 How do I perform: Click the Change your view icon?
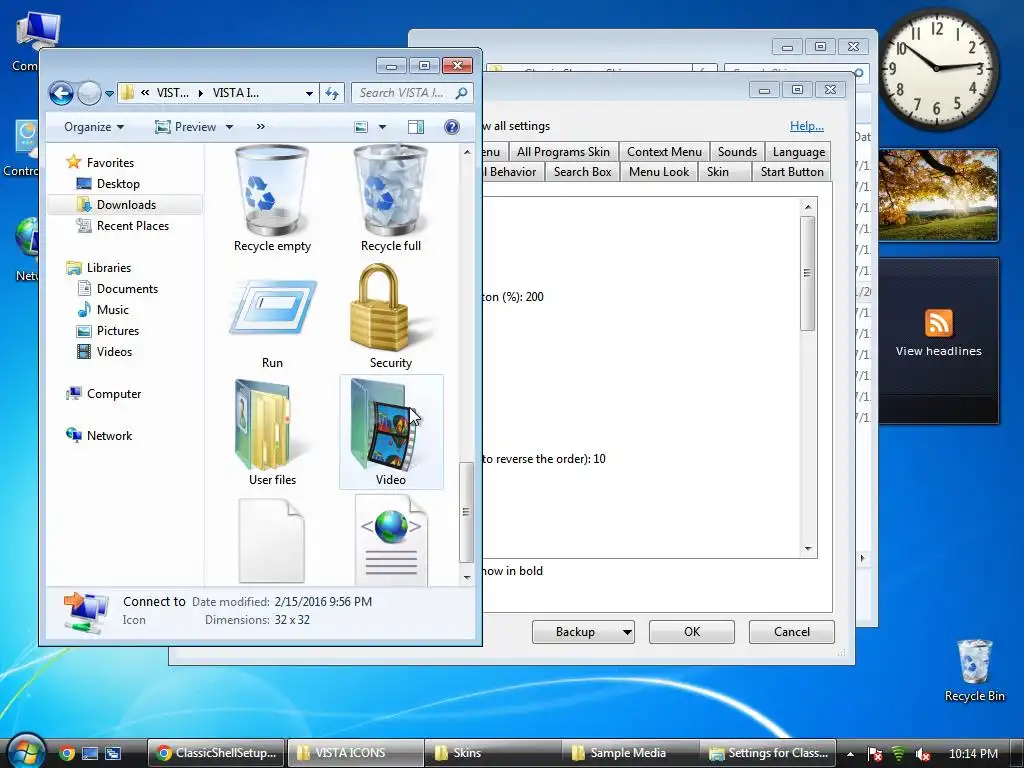click(x=361, y=127)
